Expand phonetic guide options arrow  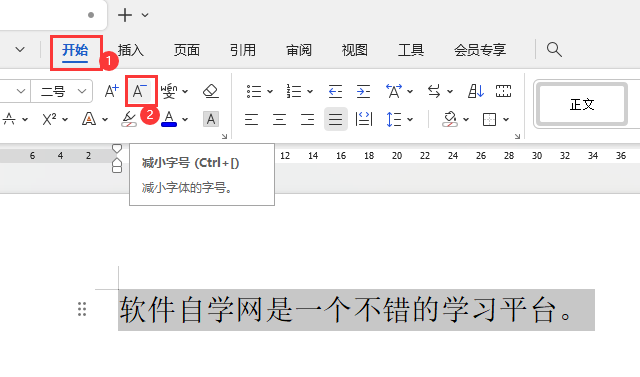pos(185,91)
